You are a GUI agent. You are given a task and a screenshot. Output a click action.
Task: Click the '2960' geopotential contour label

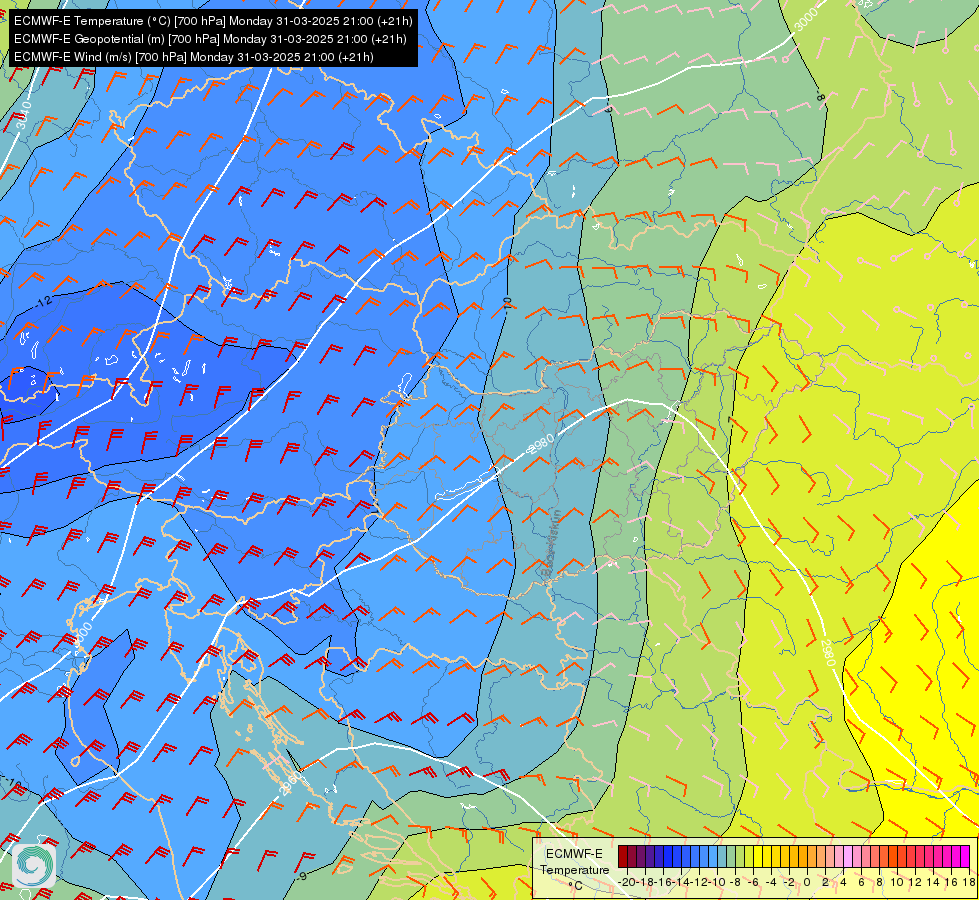290,783
